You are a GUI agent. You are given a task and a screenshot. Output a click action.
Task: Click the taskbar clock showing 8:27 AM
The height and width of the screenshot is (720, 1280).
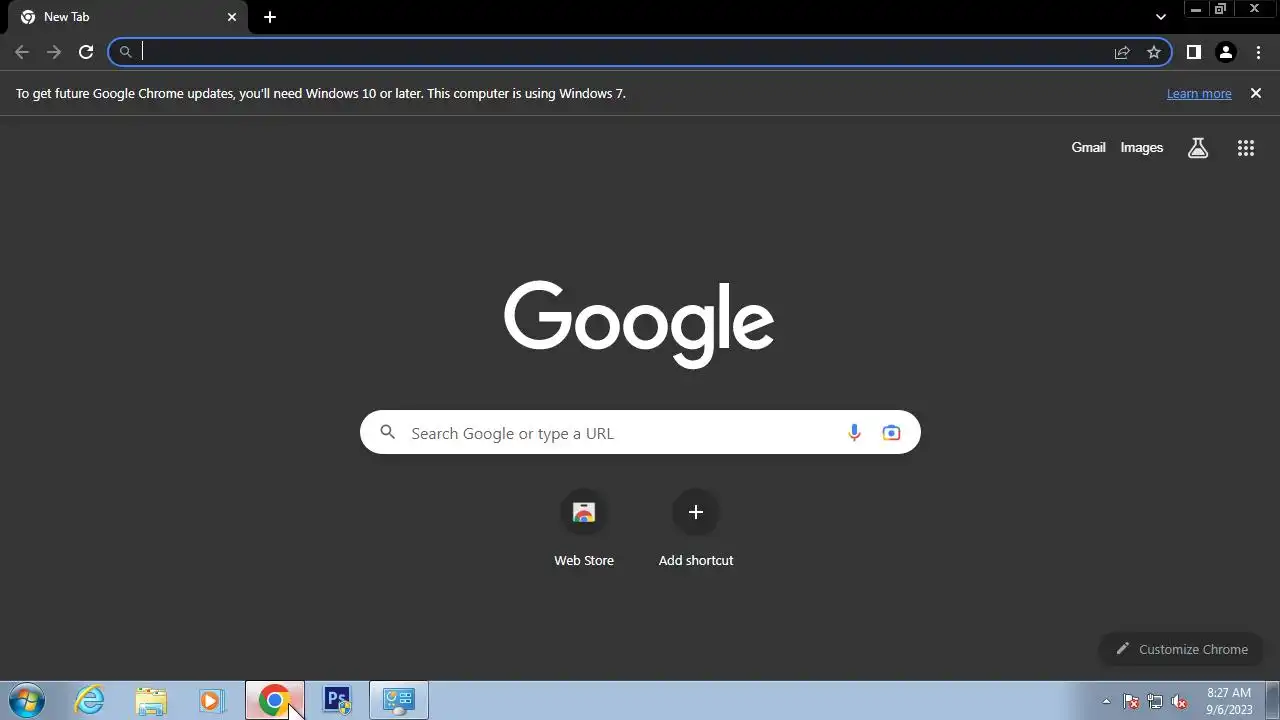tap(1229, 700)
